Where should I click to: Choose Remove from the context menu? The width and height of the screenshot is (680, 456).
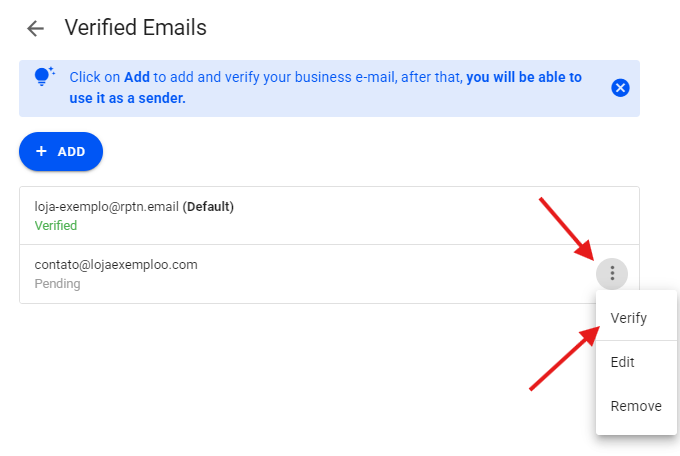point(636,406)
